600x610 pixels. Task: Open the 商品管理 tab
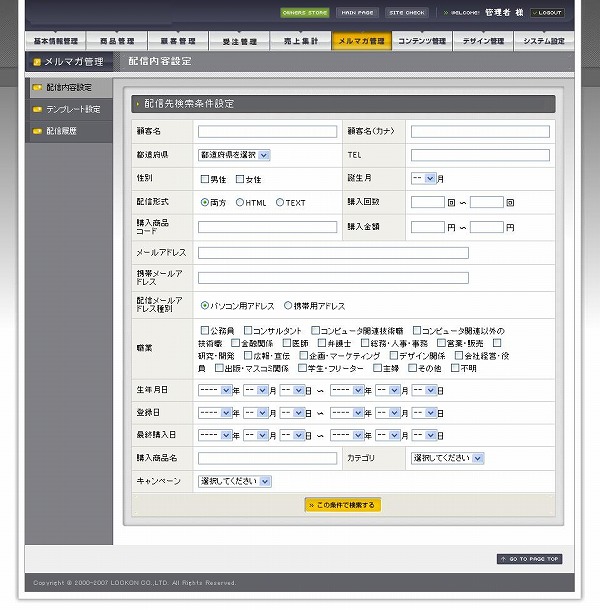117,41
